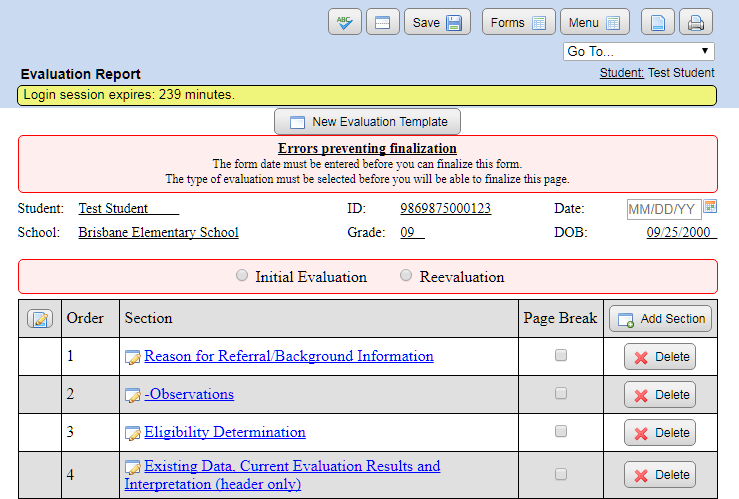Expand the Go To dropdown

point(638,51)
